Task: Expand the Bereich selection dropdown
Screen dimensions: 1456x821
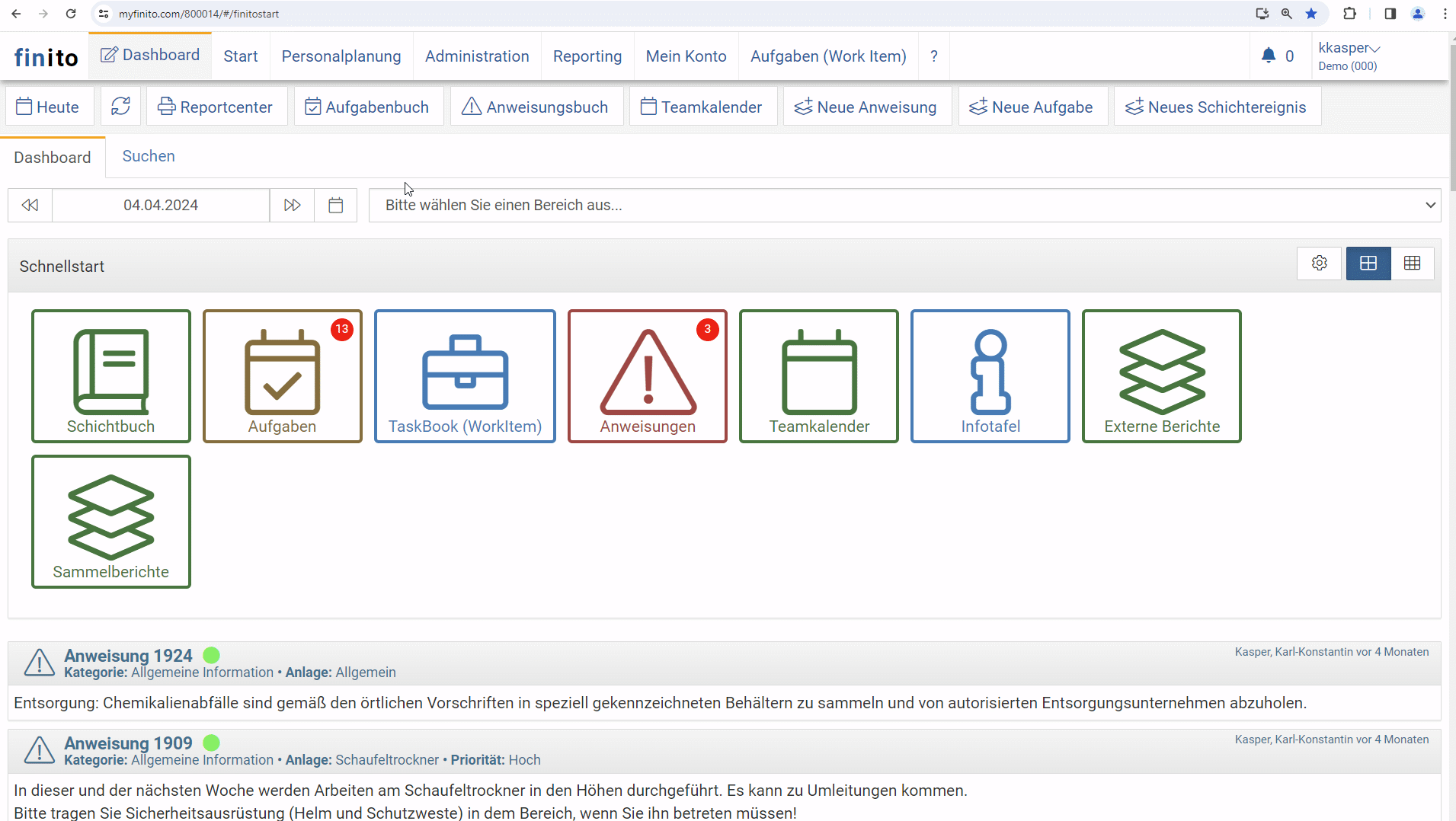Action: [x=904, y=206]
